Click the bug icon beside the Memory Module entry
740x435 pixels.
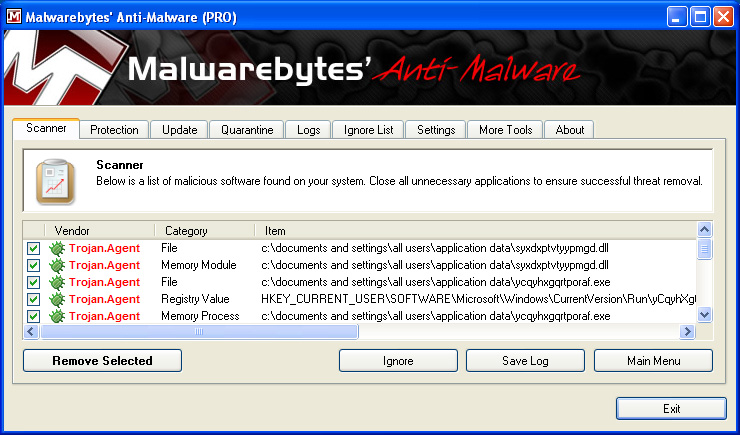(x=57, y=265)
